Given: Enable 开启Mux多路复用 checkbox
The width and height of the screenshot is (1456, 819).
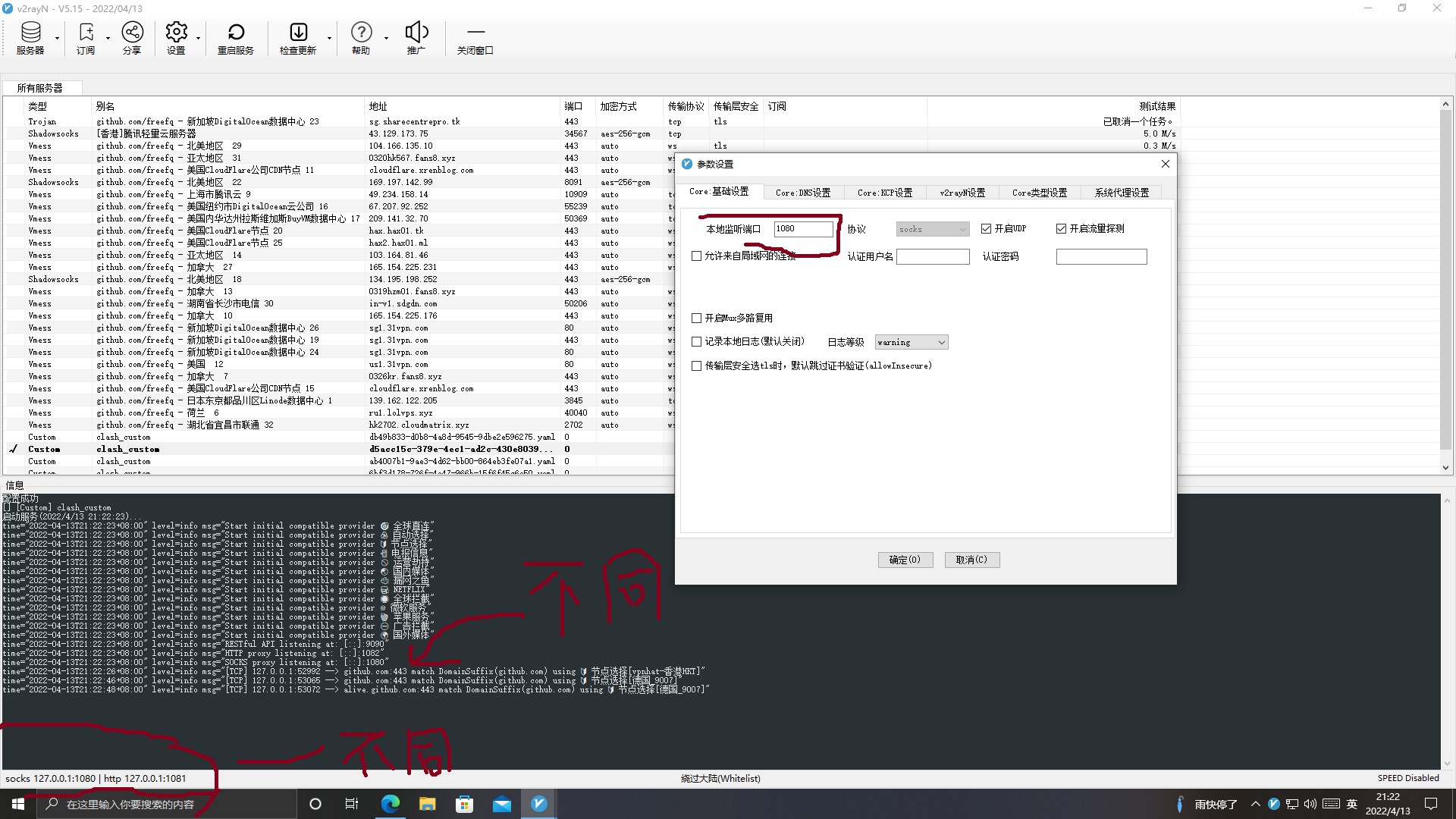Looking at the screenshot, I should pyautogui.click(x=697, y=318).
